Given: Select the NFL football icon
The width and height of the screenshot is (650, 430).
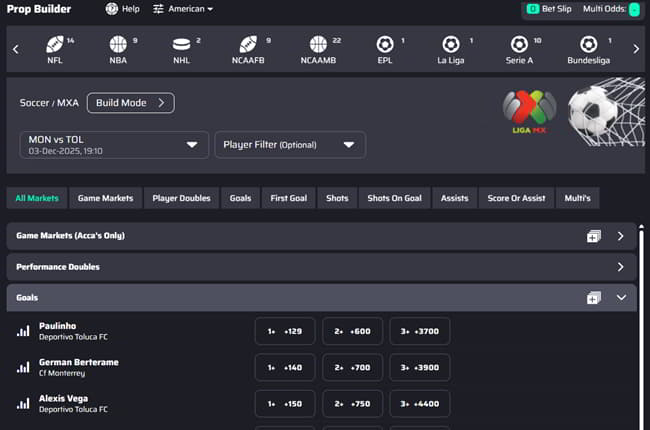Looking at the screenshot, I should (x=55, y=44).
